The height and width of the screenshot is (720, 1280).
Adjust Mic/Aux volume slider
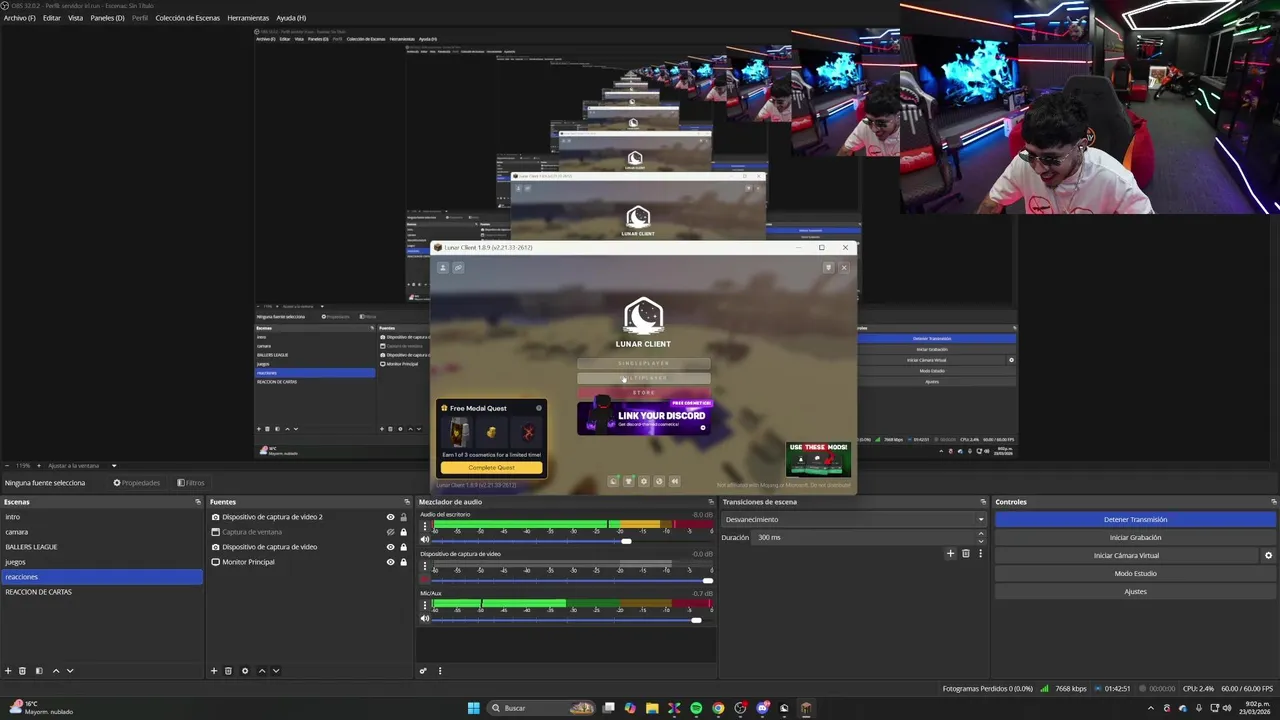(x=696, y=620)
